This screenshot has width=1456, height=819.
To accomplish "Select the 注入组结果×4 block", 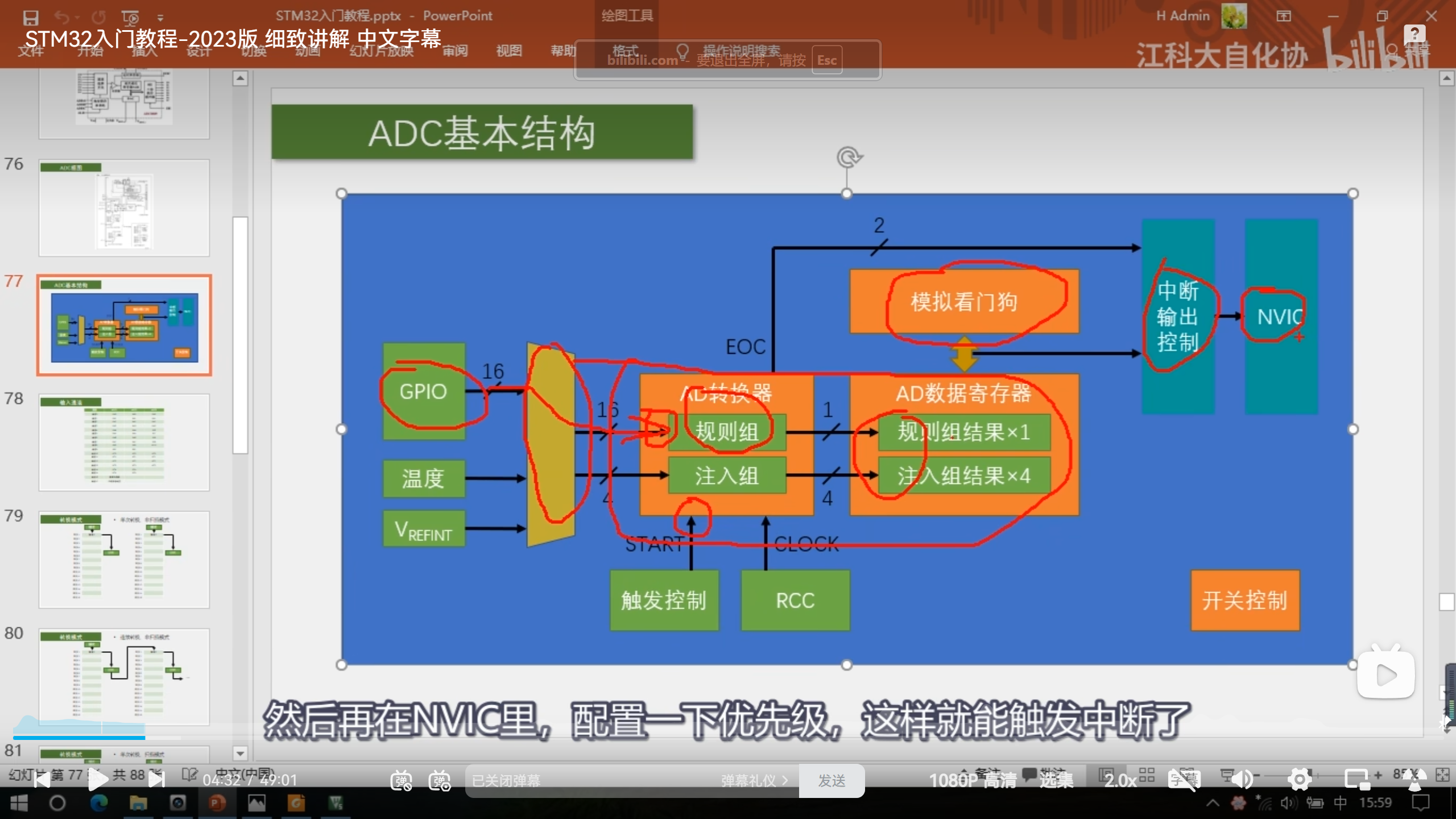I will point(964,475).
